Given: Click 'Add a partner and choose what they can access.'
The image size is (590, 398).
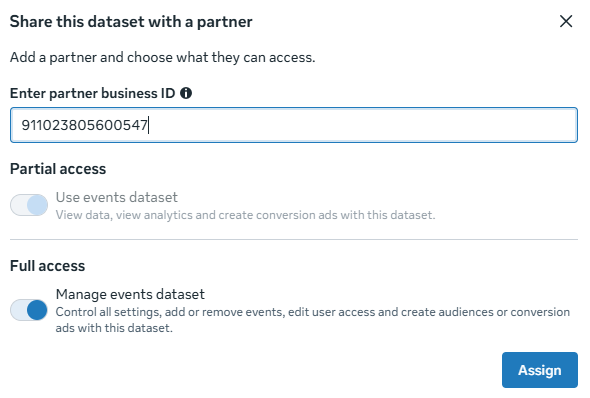Looking at the screenshot, I should tap(163, 58).
